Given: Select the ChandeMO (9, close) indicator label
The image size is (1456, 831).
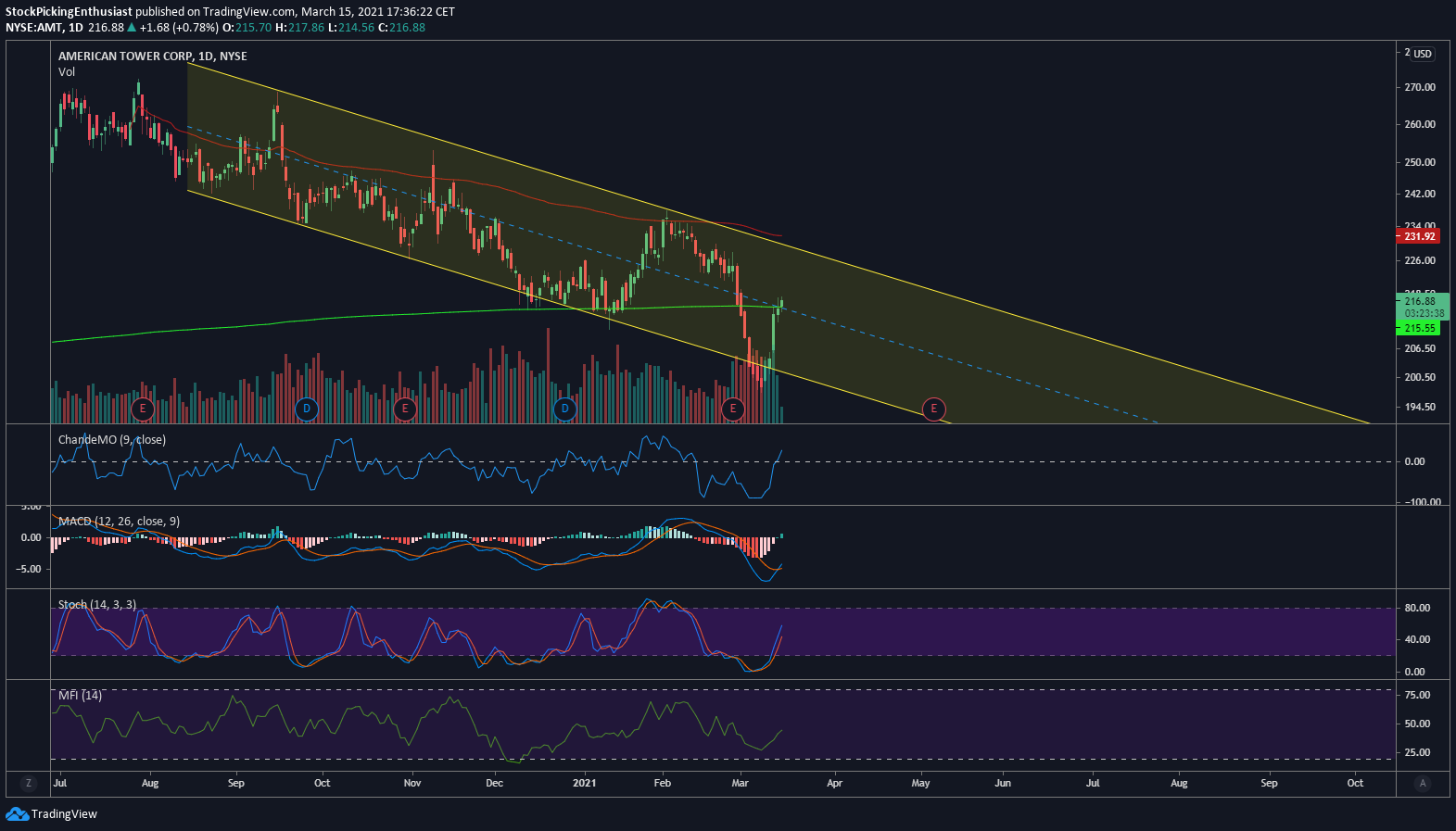Looking at the screenshot, I should pyautogui.click(x=112, y=440).
